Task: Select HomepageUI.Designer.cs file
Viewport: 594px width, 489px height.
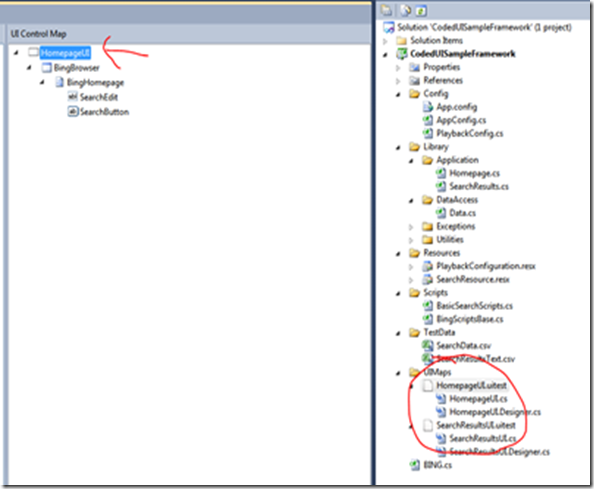Action: [x=495, y=412]
